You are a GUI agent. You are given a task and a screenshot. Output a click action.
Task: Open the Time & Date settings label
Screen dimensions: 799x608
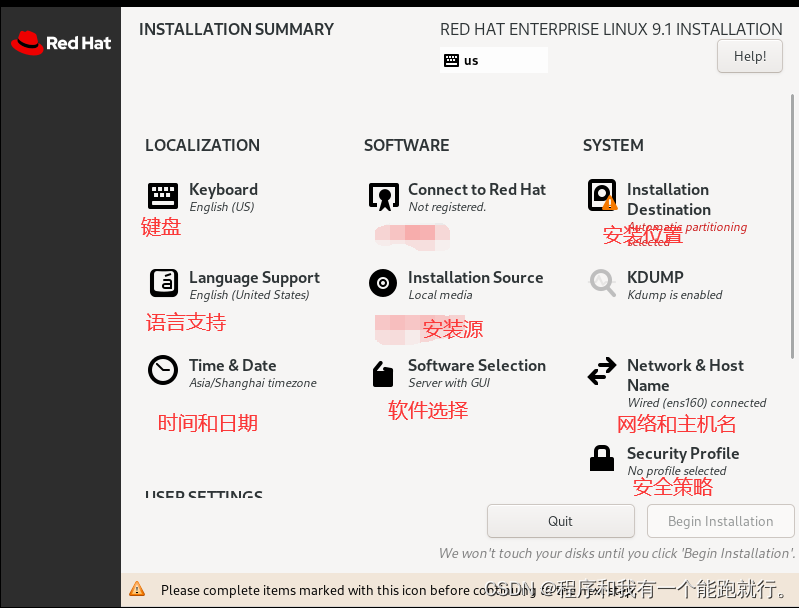click(232, 365)
